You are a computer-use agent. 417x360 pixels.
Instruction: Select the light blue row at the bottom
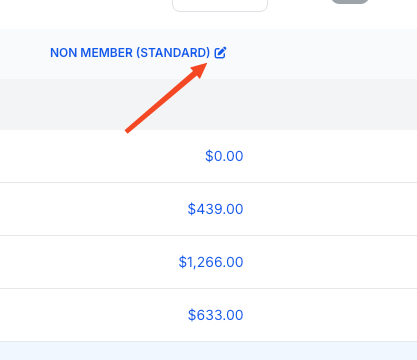[x=208, y=351]
